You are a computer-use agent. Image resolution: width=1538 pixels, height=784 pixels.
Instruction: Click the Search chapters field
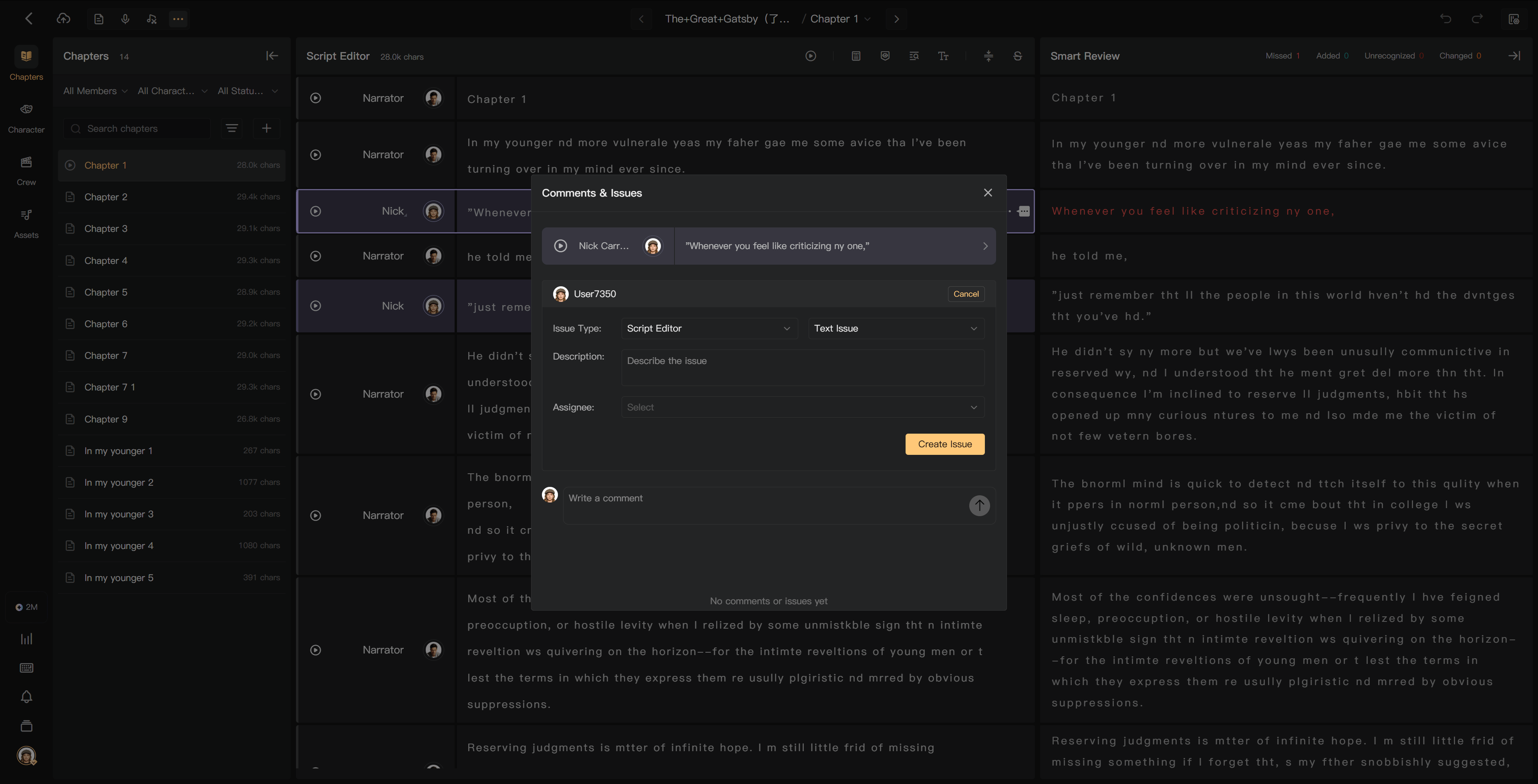[x=137, y=129]
